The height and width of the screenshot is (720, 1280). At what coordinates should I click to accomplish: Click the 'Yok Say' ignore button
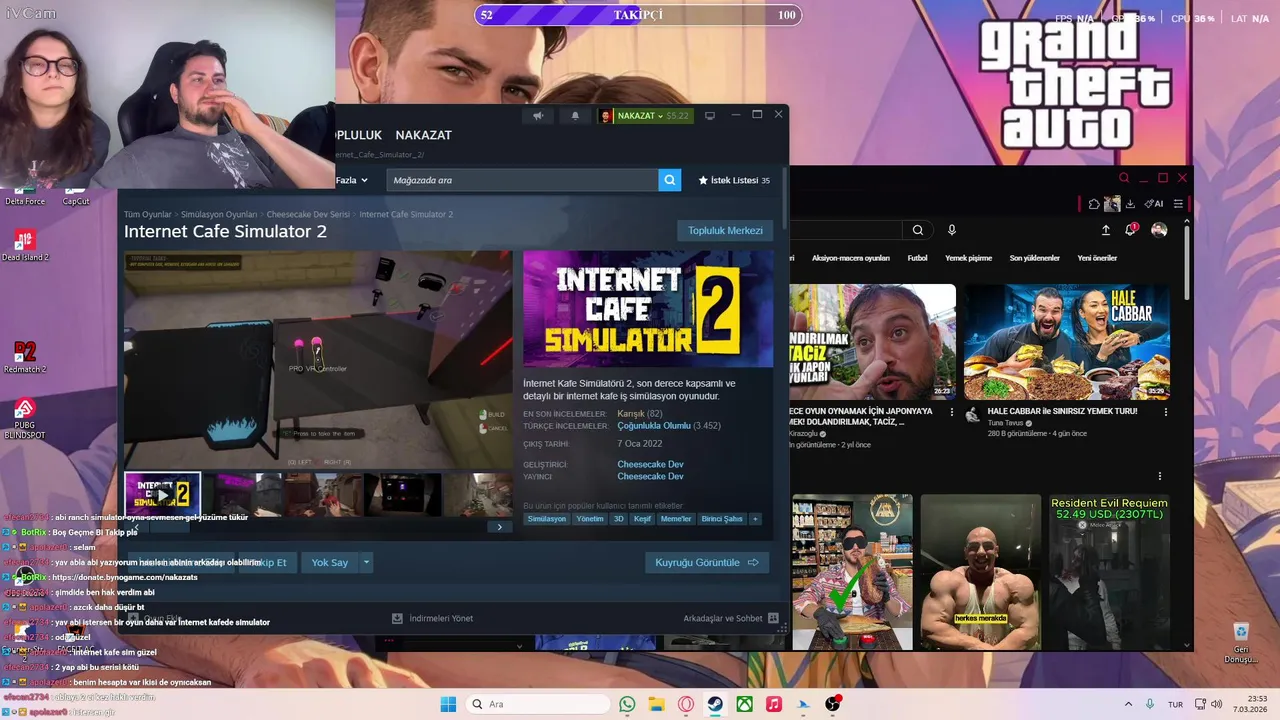coord(329,563)
